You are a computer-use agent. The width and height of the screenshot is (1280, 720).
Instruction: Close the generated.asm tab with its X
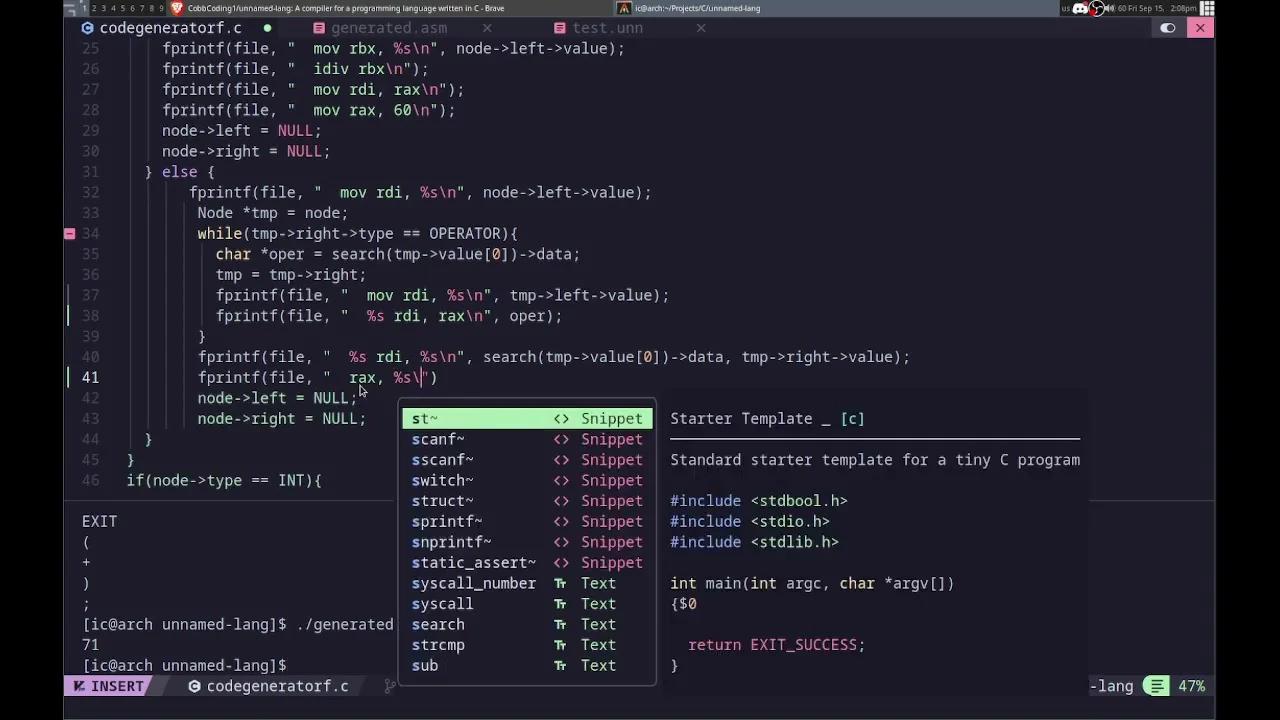pyautogui.click(x=487, y=28)
